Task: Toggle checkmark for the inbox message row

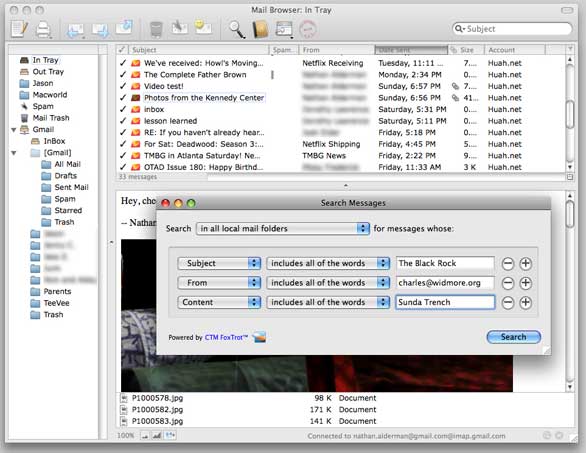Action: (x=123, y=109)
